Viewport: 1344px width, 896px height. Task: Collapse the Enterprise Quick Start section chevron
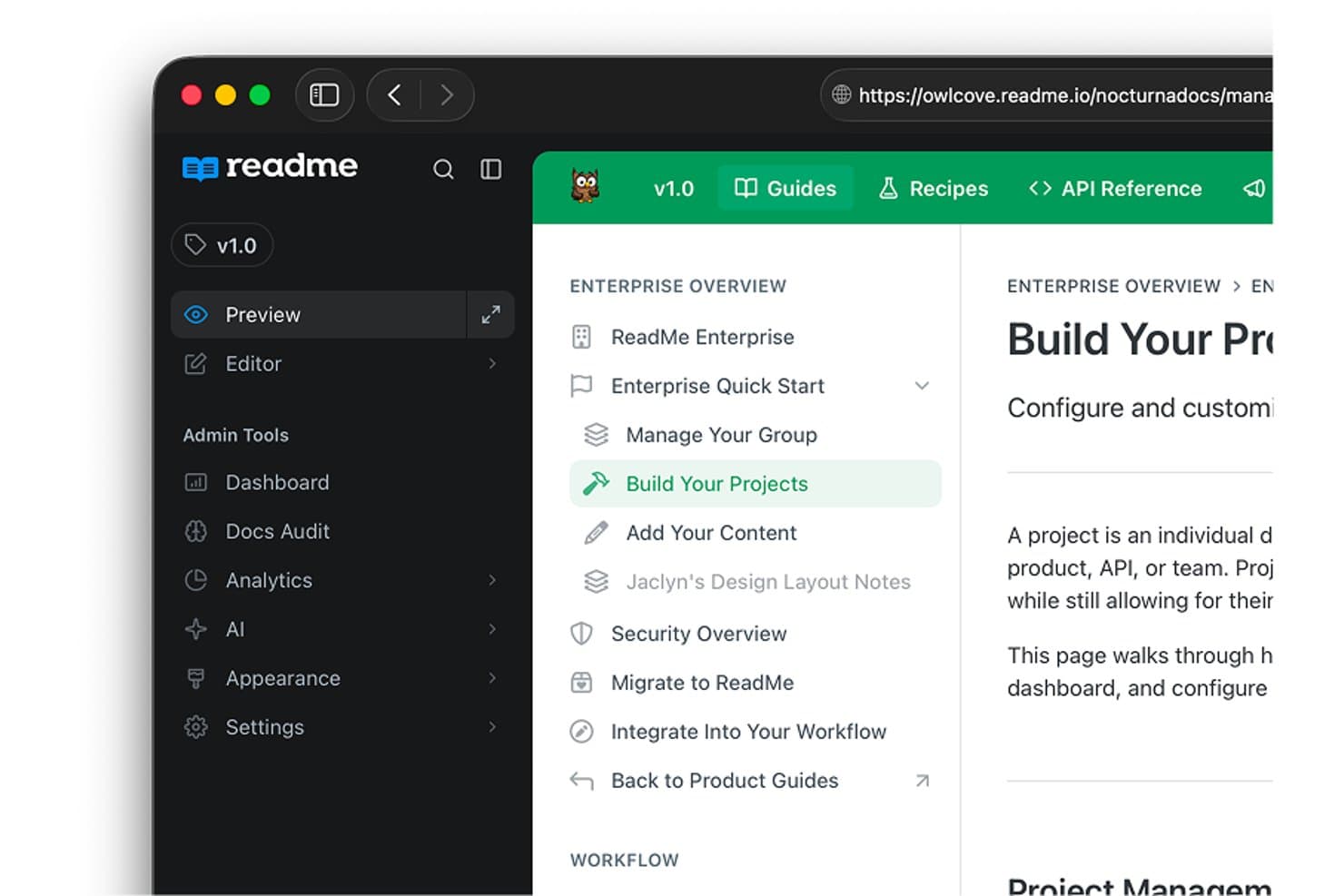click(922, 387)
